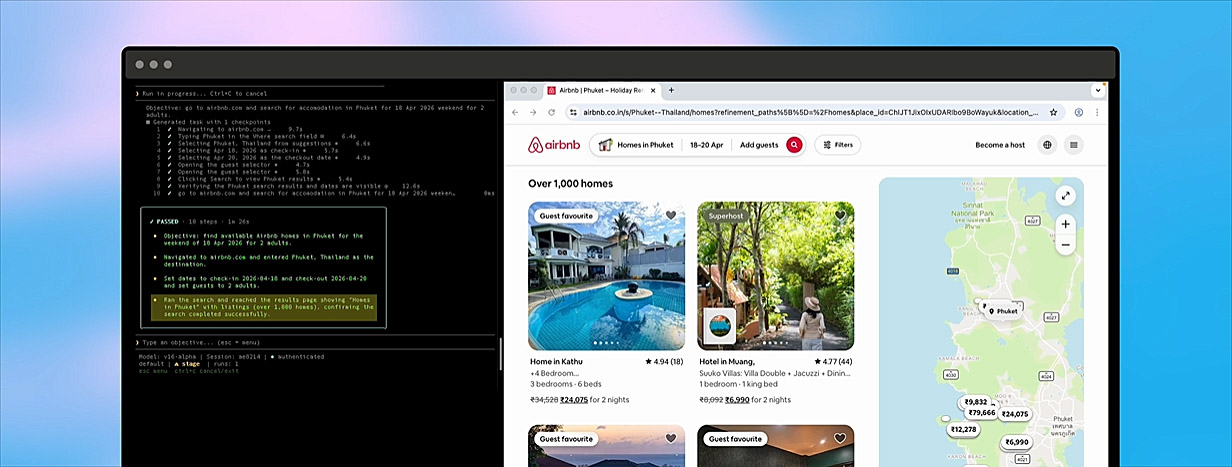
Task: Click the Guest favourite badge on Kathu home
Action: [566, 216]
